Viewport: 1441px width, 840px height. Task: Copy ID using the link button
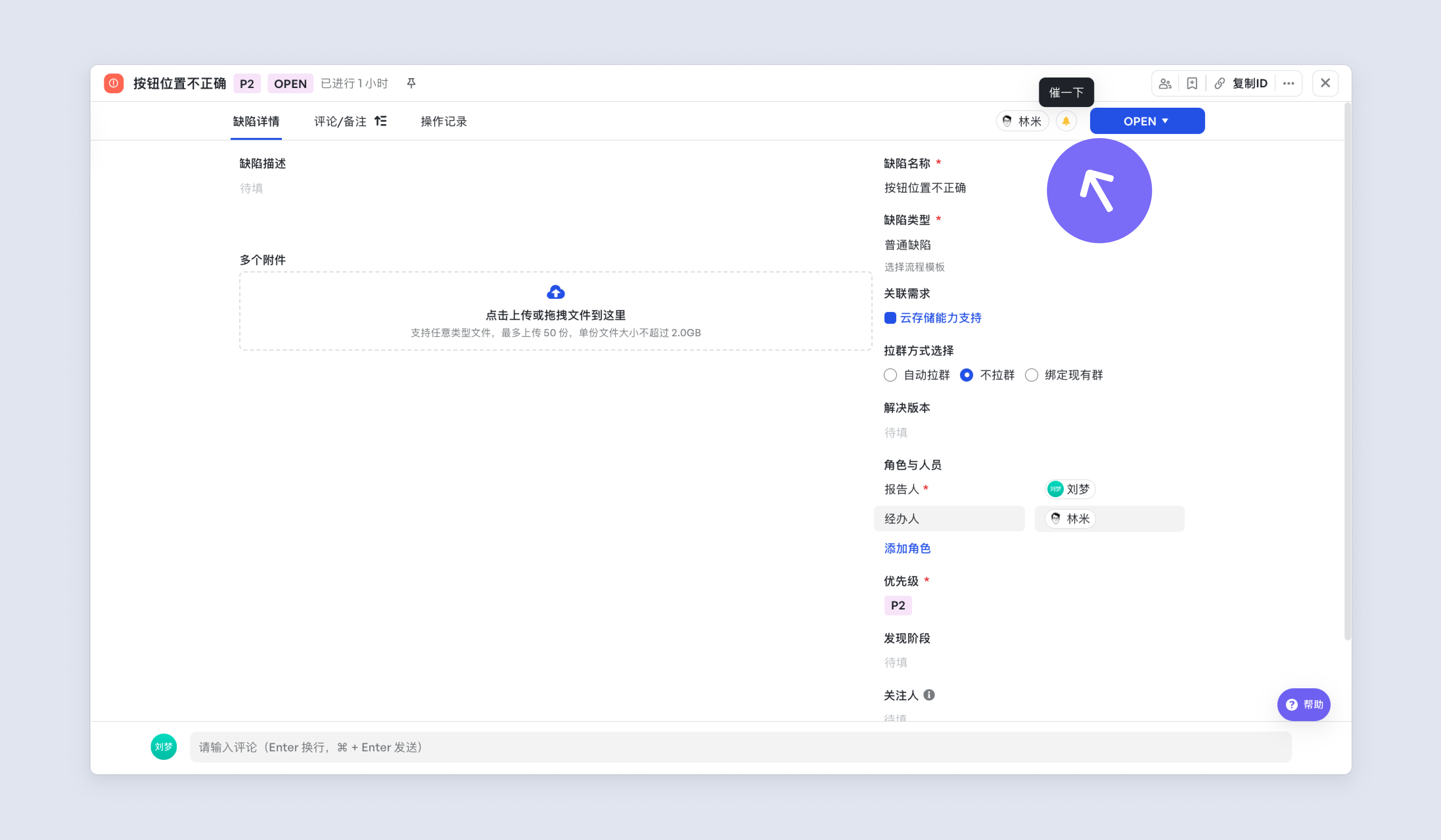[1241, 83]
